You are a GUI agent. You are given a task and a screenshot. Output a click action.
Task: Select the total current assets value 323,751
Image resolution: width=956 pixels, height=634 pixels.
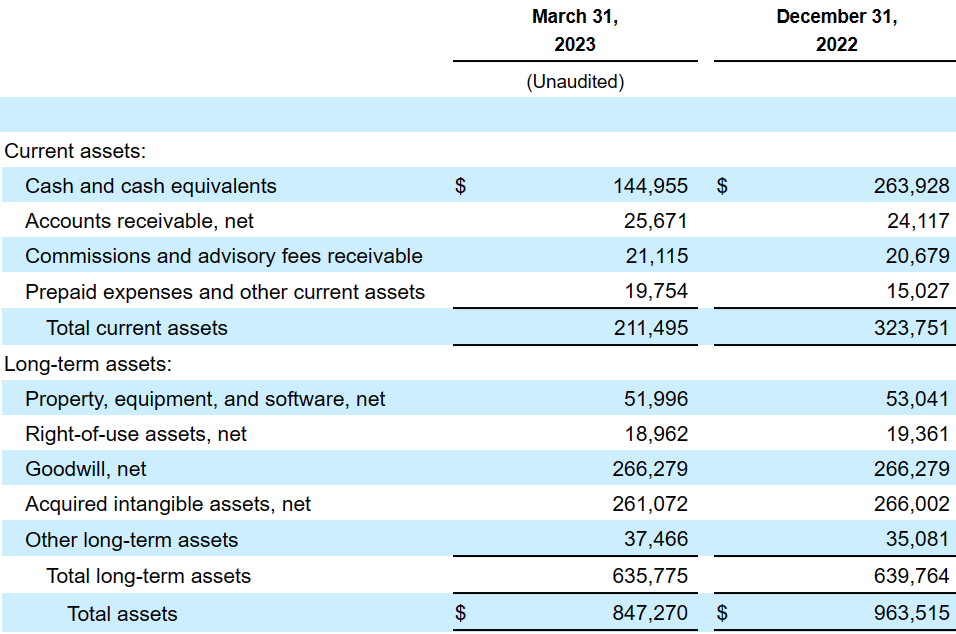(911, 328)
